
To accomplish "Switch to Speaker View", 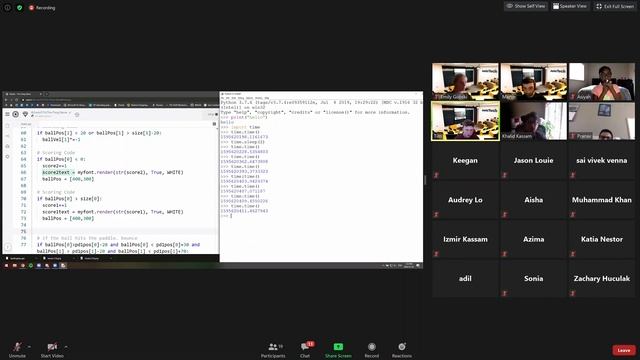I will [x=570, y=6].
